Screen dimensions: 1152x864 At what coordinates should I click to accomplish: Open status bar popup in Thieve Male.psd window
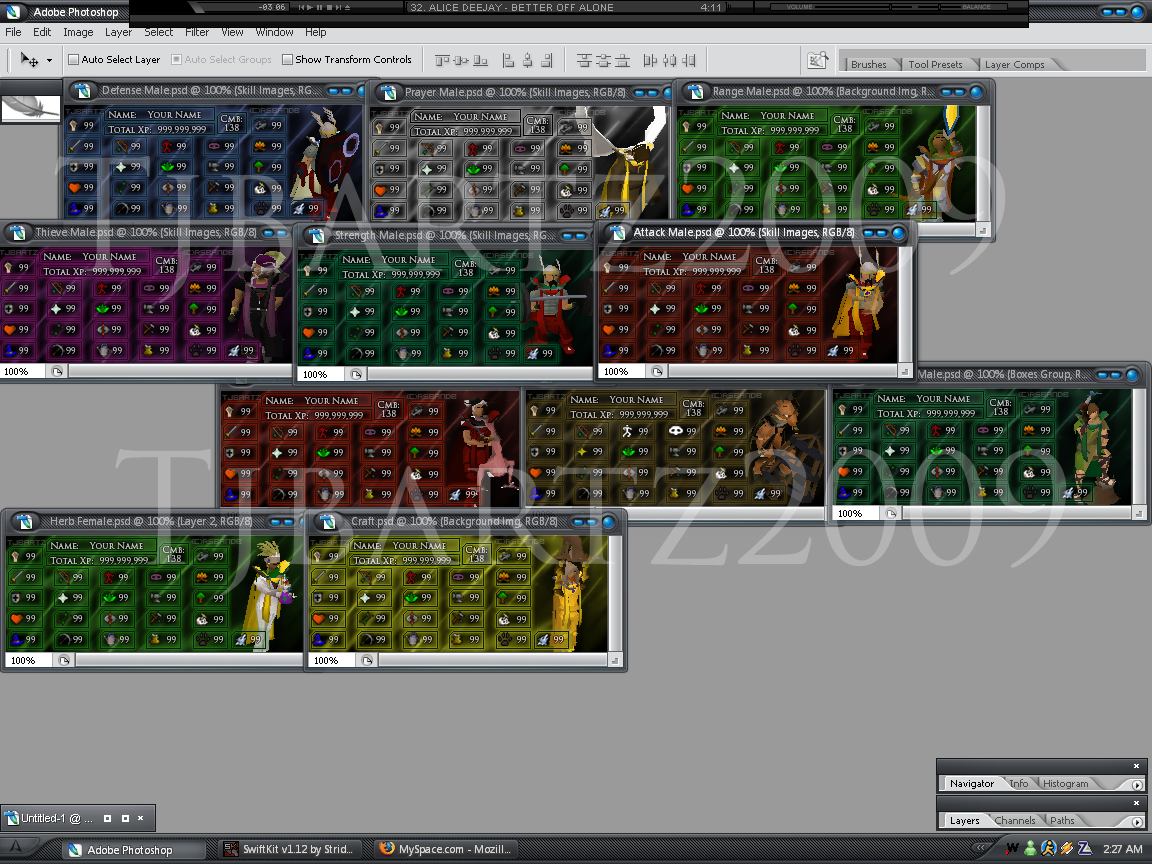[x=57, y=372]
